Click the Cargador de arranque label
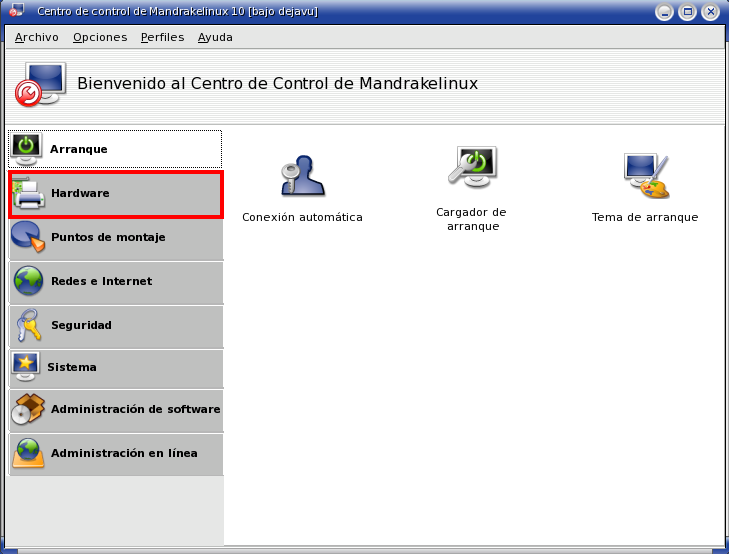The height and width of the screenshot is (554, 729). (471, 219)
